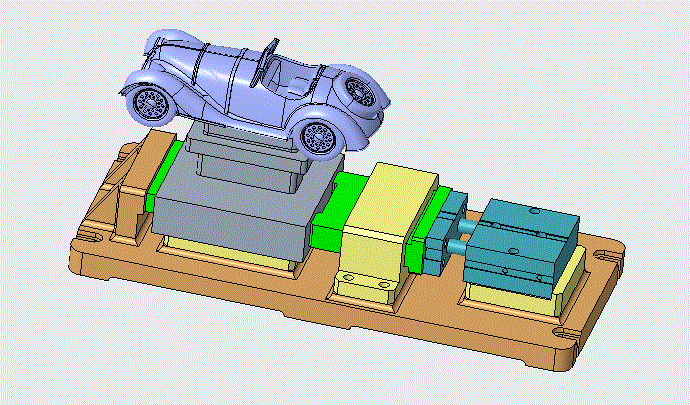Select the small teal clamp beside green plate
This screenshot has height=405, width=690.
(x=444, y=232)
